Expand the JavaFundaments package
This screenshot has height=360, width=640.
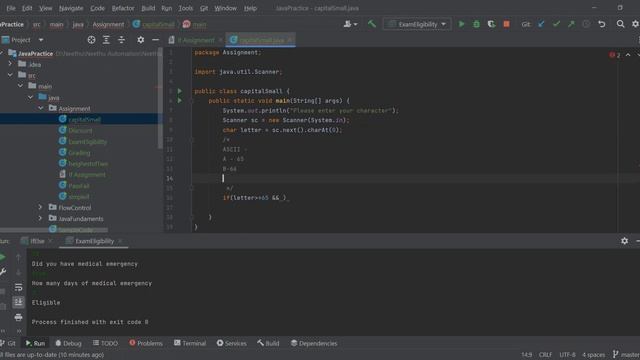(x=40, y=218)
